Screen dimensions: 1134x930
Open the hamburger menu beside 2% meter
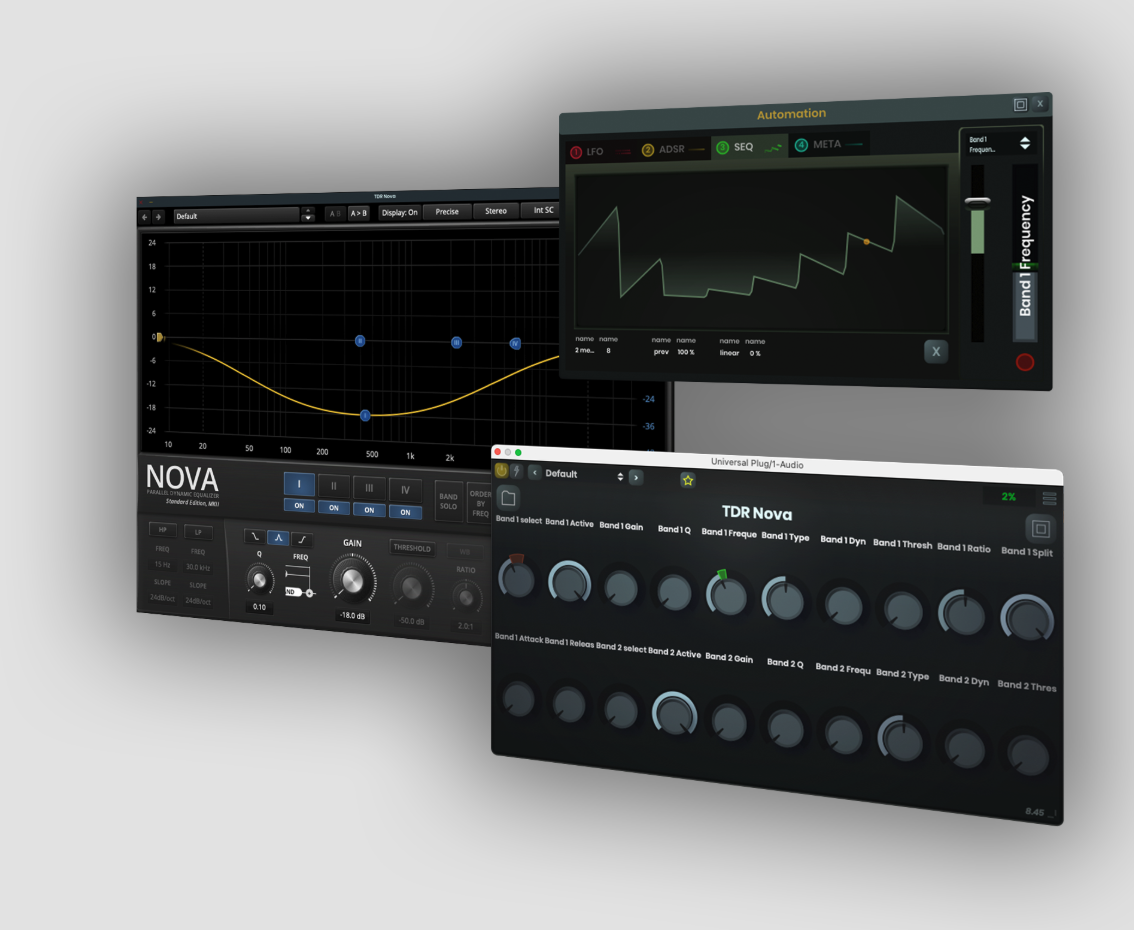coord(1049,498)
